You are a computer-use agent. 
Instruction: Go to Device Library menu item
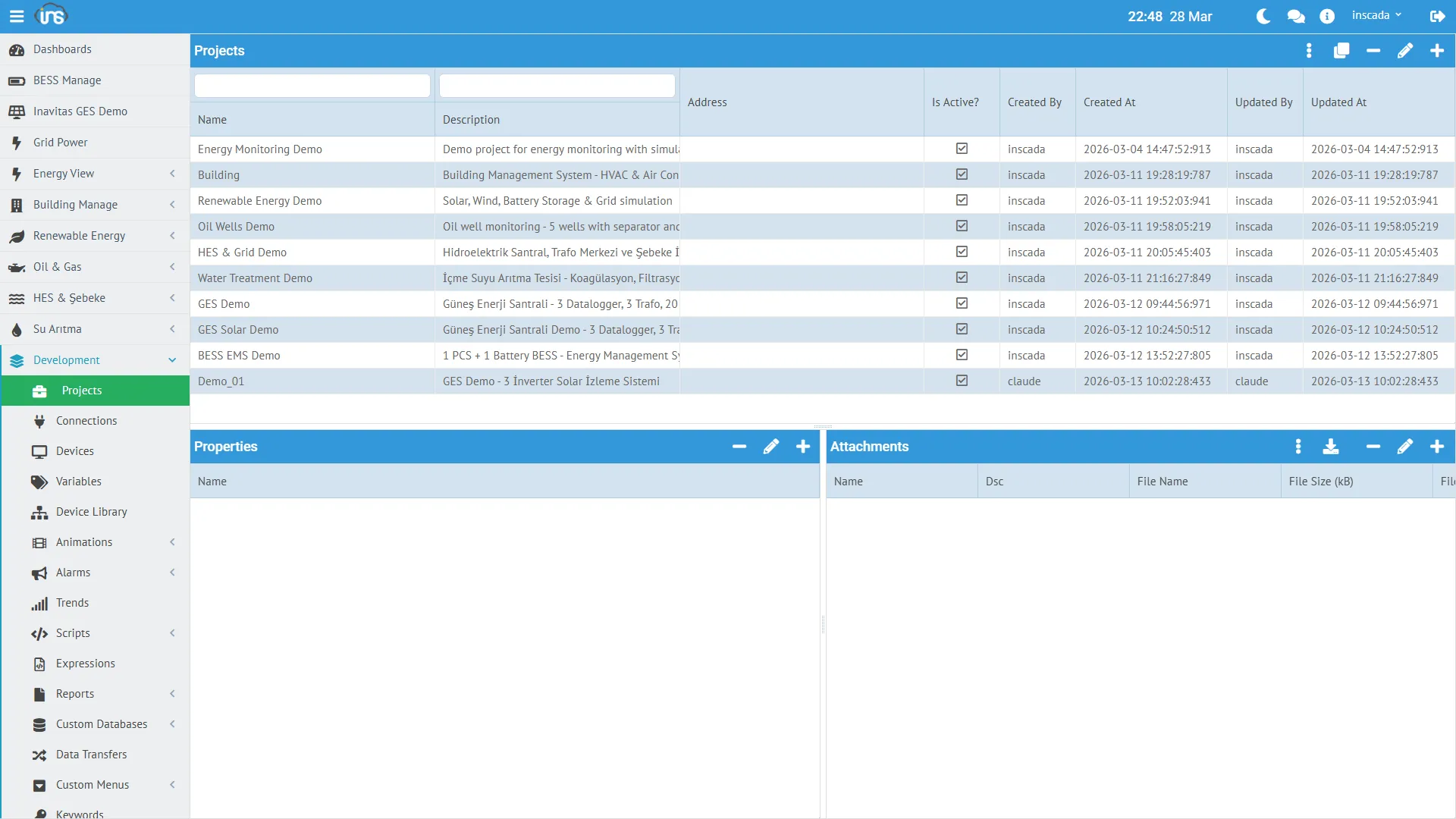point(91,512)
